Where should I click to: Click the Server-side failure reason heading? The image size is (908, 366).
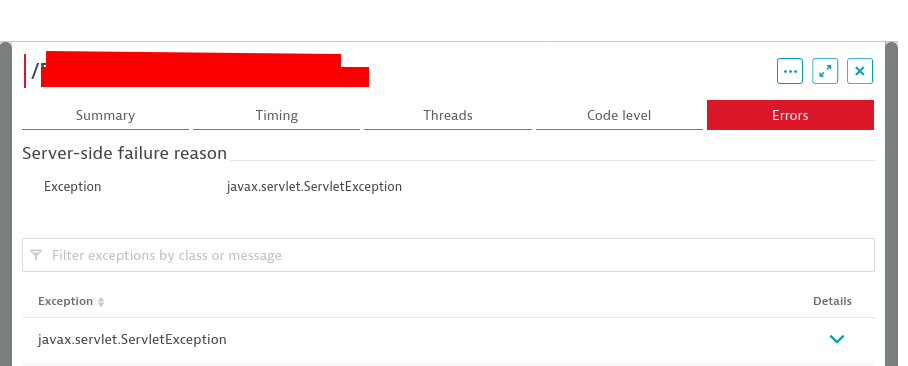125,153
